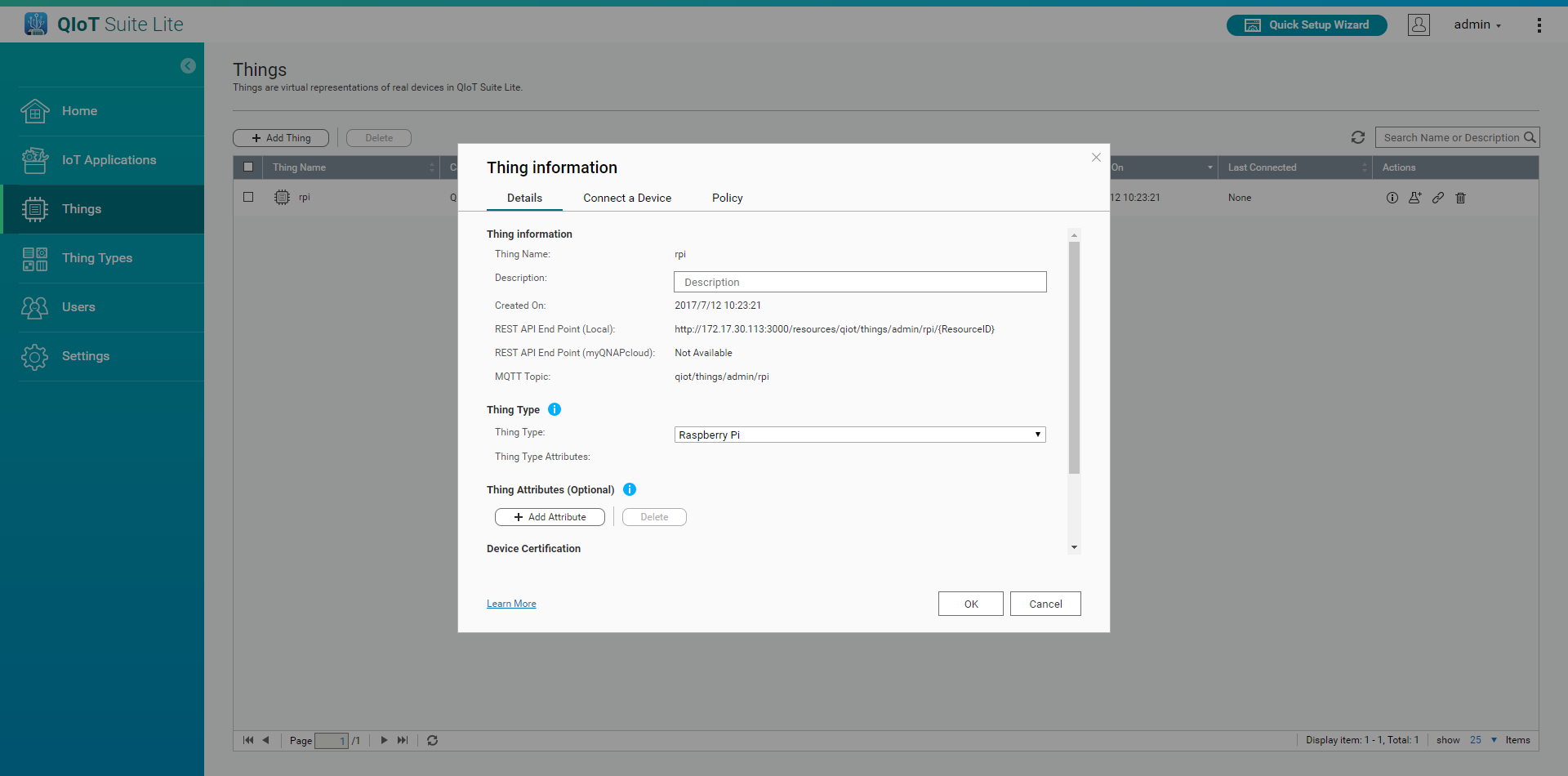The image size is (1568, 776).
Task: Click the search magnifier icon
Action: pos(1530,137)
